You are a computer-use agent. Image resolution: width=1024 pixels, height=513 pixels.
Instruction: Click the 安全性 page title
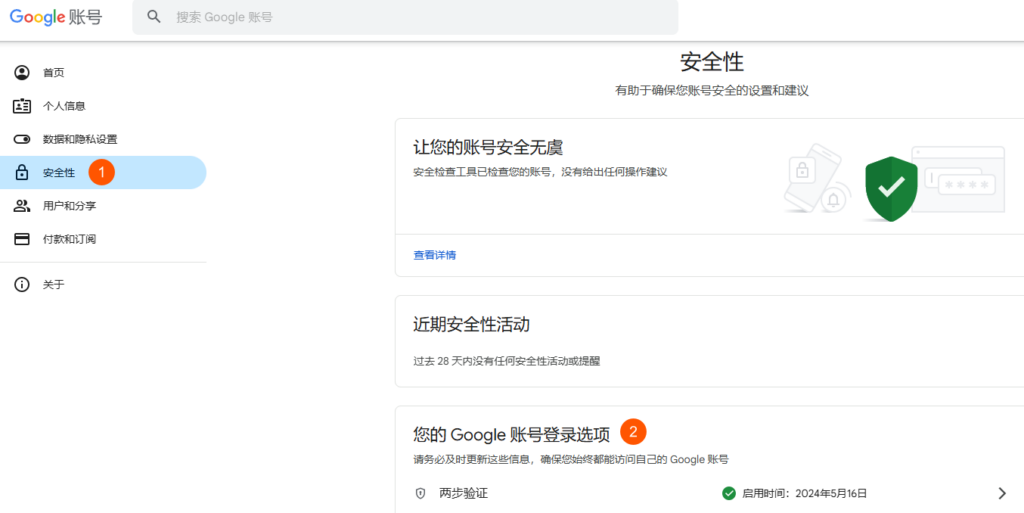coord(712,63)
